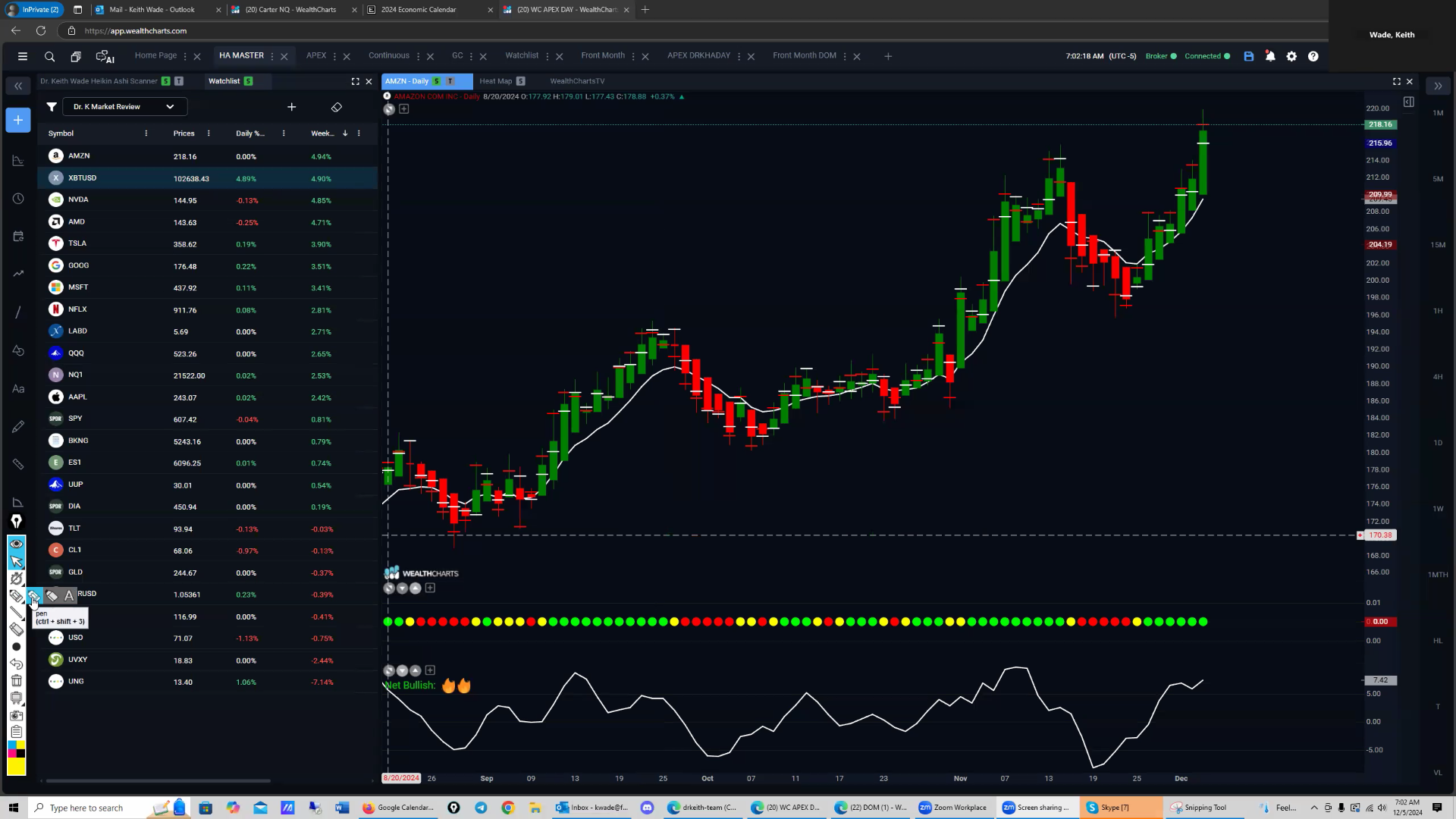Viewport: 1456px width, 819px height.
Task: Toggle sort arrow on Week column
Action: [345, 133]
